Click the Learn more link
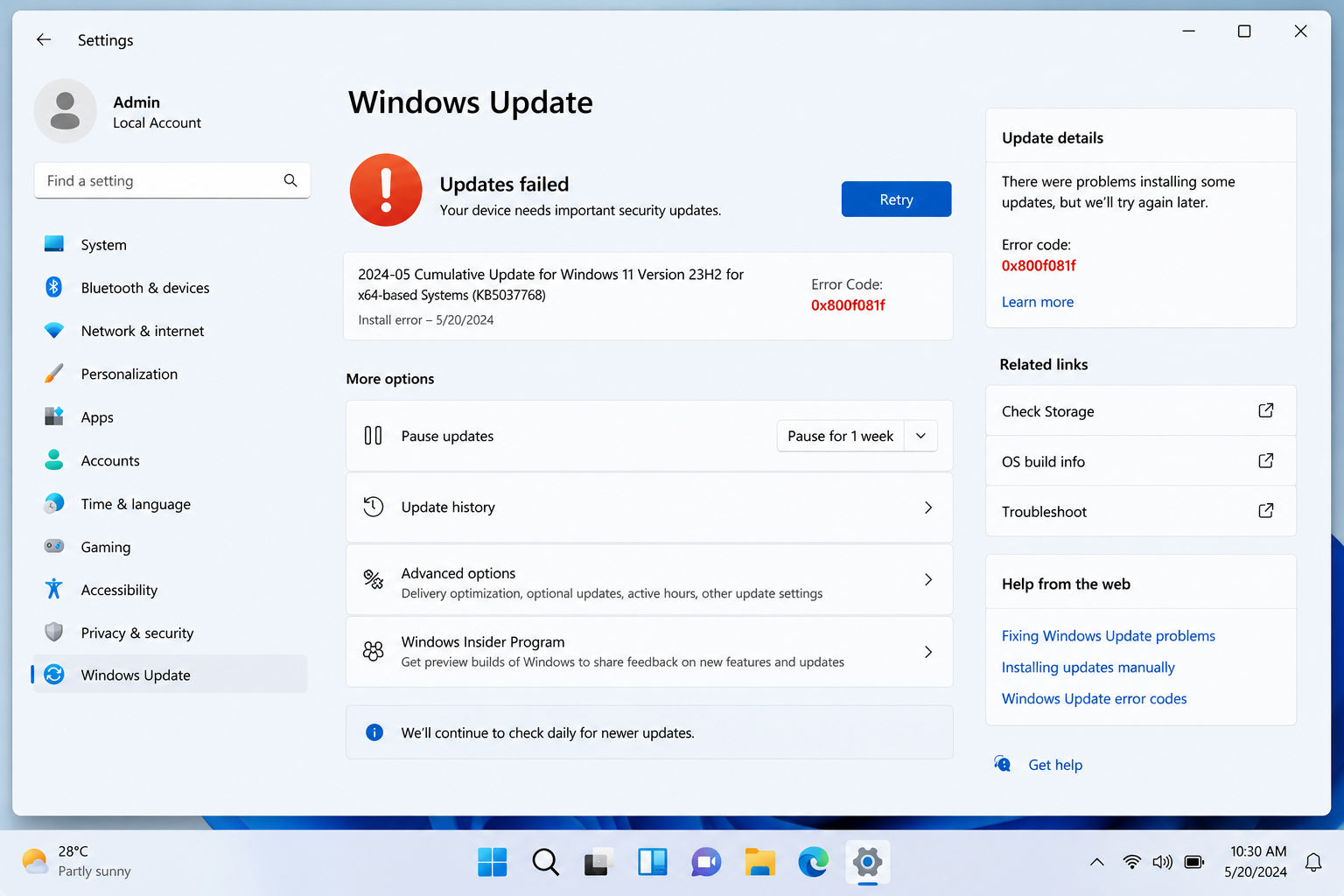Image resolution: width=1344 pixels, height=896 pixels. coord(1038,302)
